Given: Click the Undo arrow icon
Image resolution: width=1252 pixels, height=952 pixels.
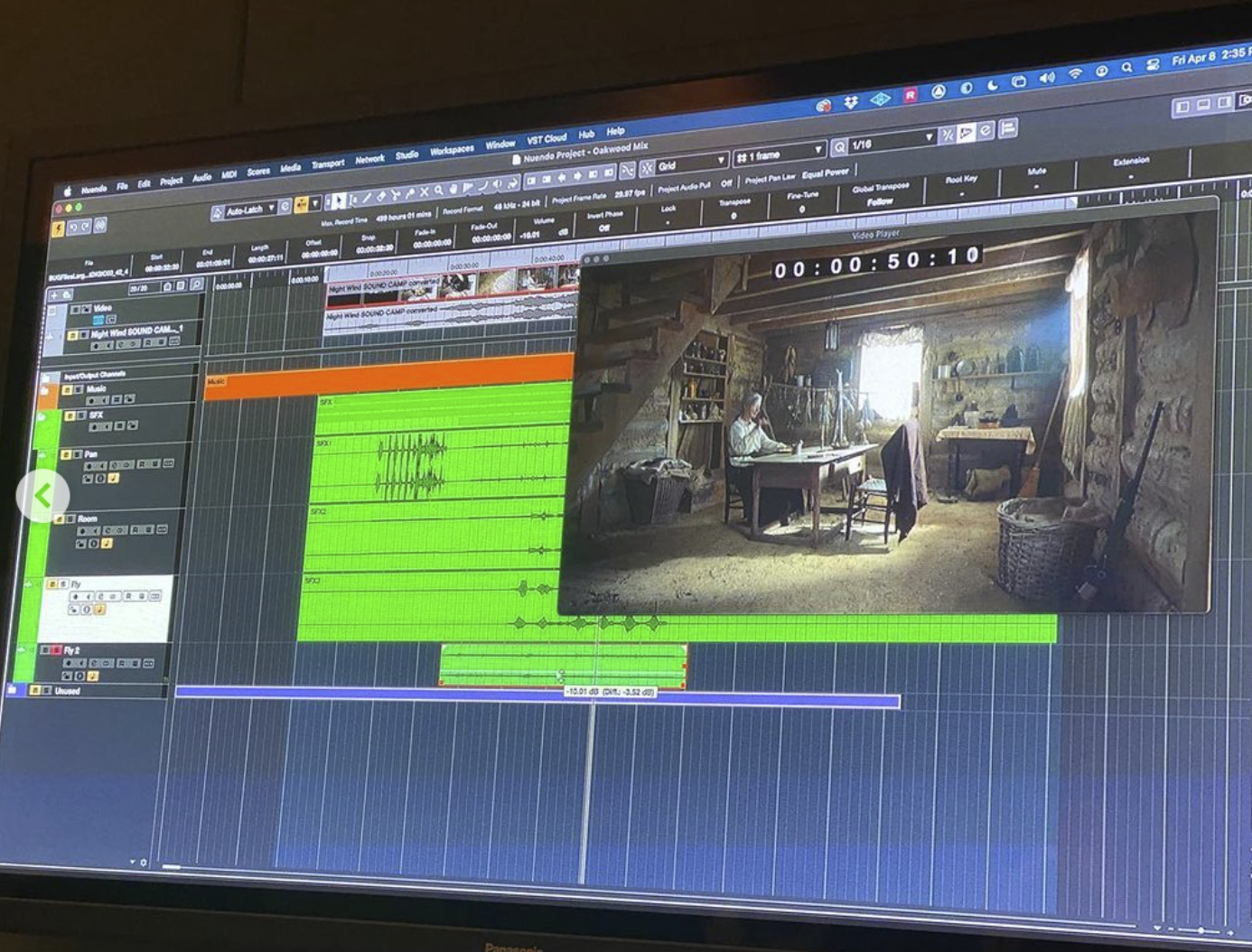Looking at the screenshot, I should point(74,227).
